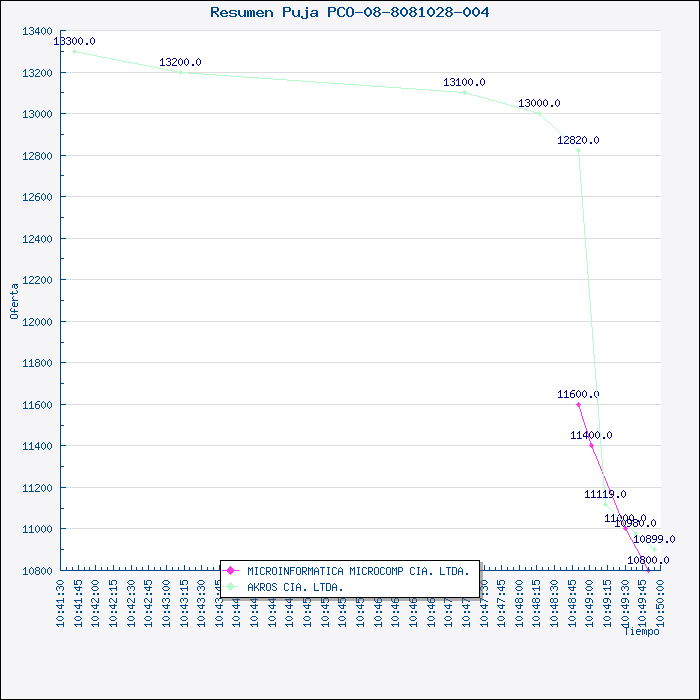
Task: Click the 10:41:30 time axis tick label
Action: pos(61,603)
